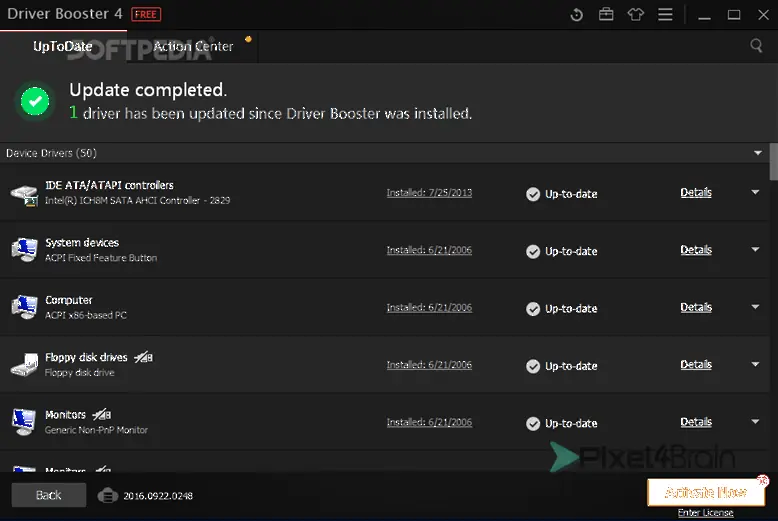The height and width of the screenshot is (521, 778).
Task: Click the Computer device icon
Action: pyautogui.click(x=24, y=307)
